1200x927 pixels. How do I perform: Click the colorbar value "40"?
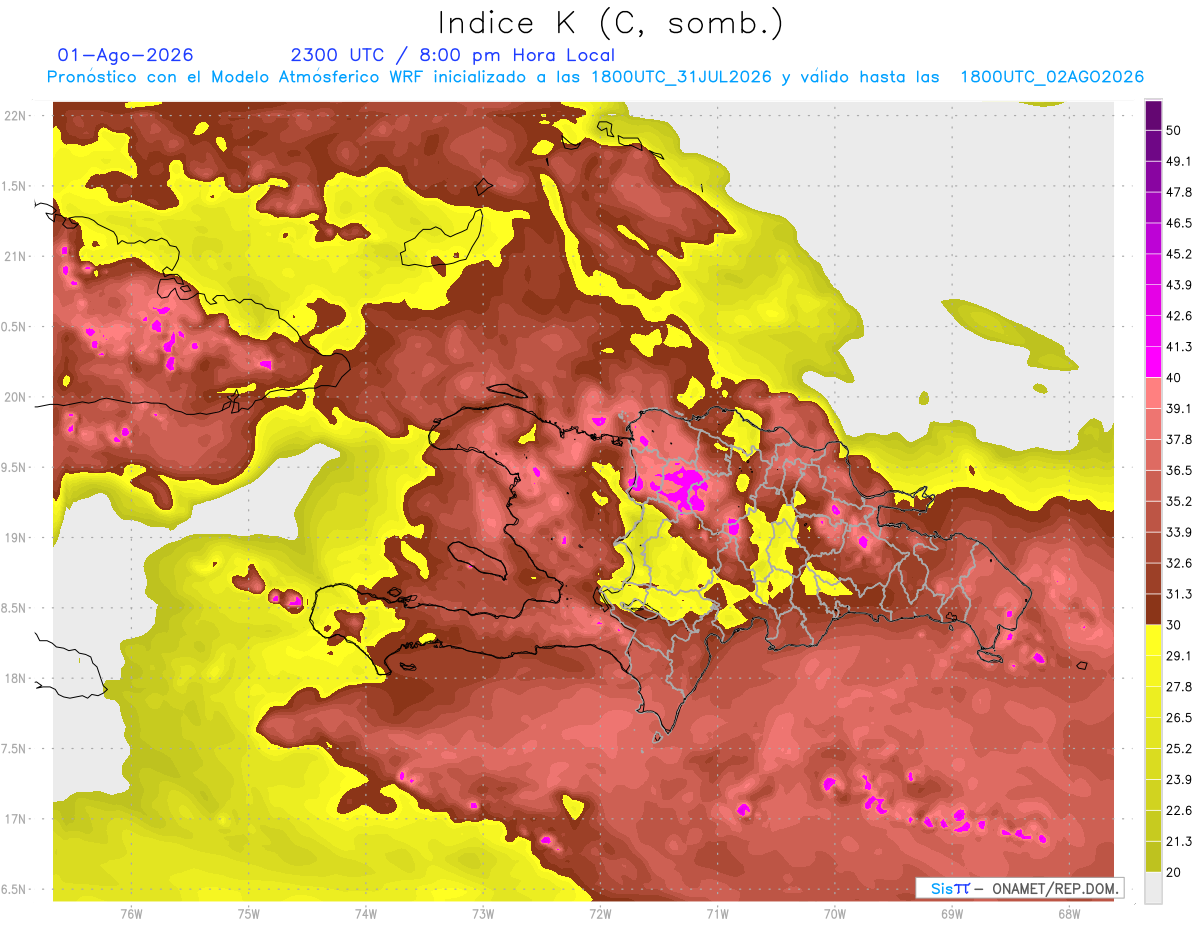coord(1174,378)
